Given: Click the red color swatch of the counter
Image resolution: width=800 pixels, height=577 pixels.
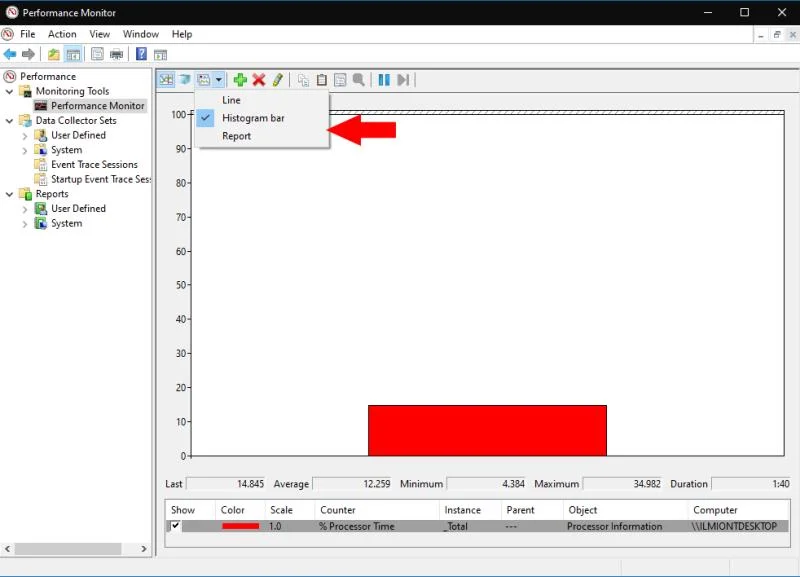Looking at the screenshot, I should click(240, 526).
